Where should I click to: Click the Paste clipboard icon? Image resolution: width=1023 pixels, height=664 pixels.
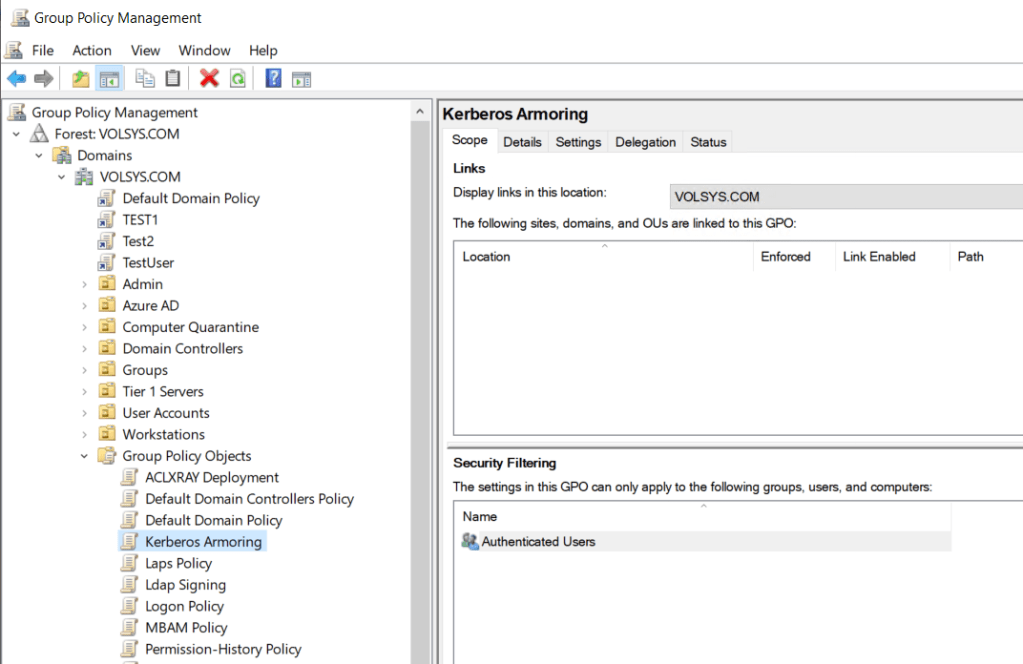(173, 79)
